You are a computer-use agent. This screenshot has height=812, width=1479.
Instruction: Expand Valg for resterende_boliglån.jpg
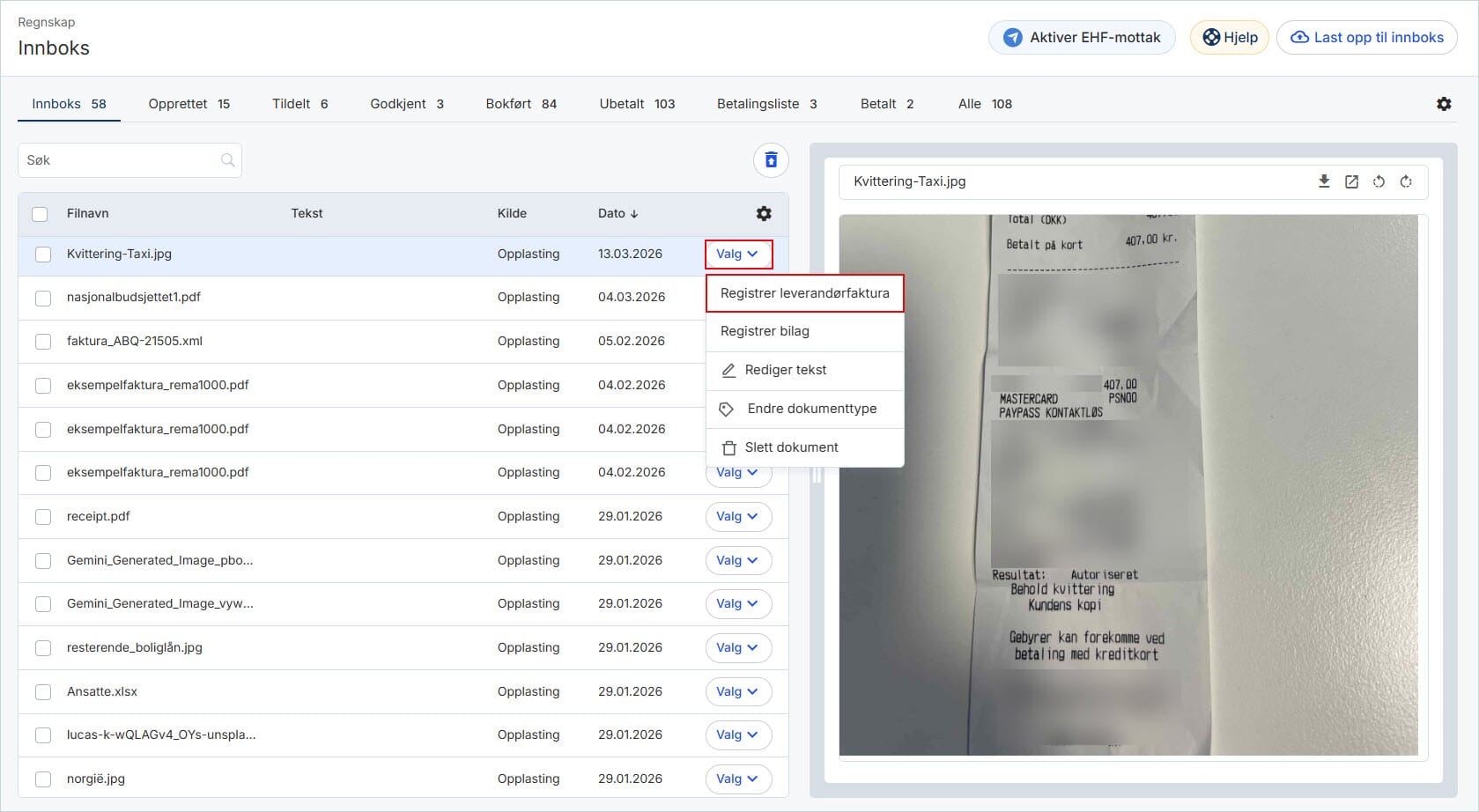coord(738,647)
